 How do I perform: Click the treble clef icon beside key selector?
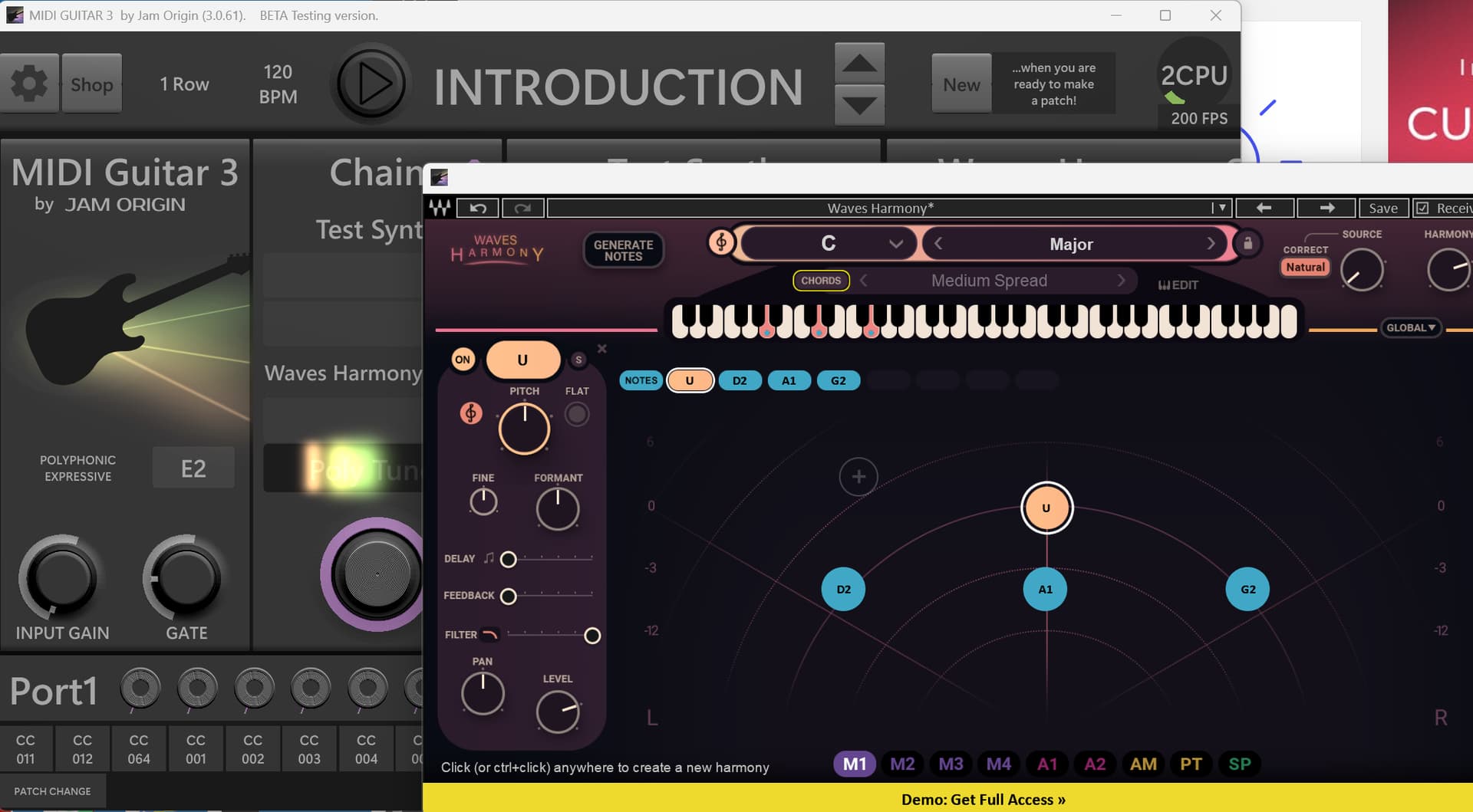(720, 243)
